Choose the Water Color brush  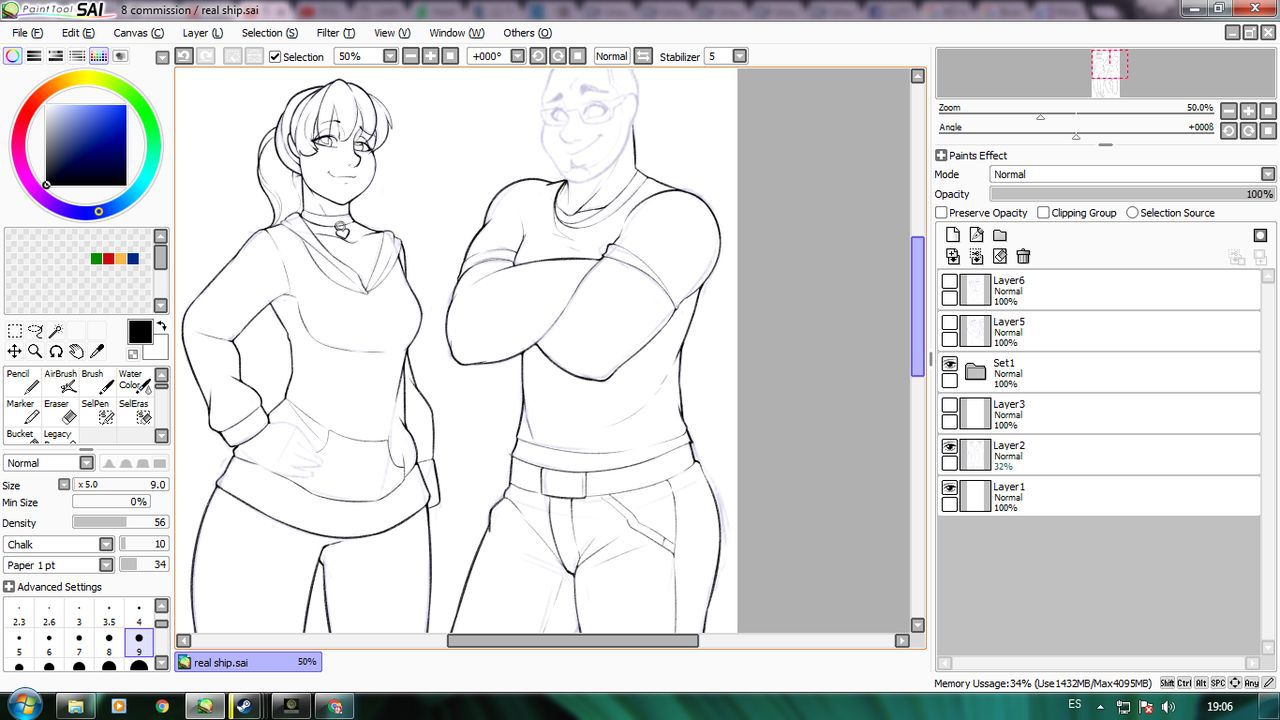coord(135,381)
